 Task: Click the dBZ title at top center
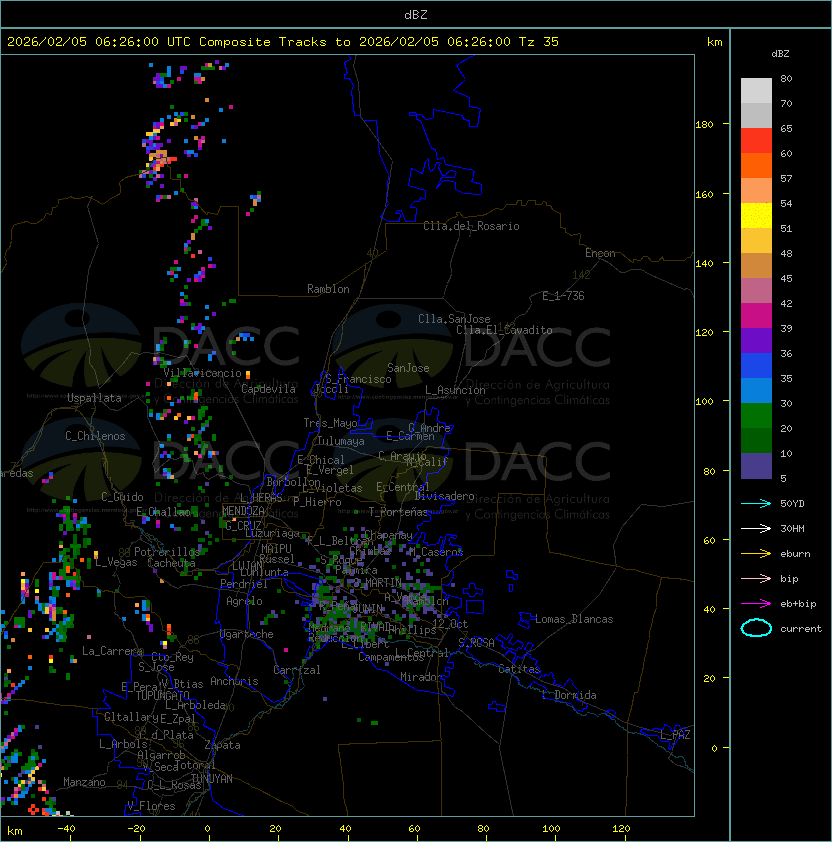click(x=416, y=14)
